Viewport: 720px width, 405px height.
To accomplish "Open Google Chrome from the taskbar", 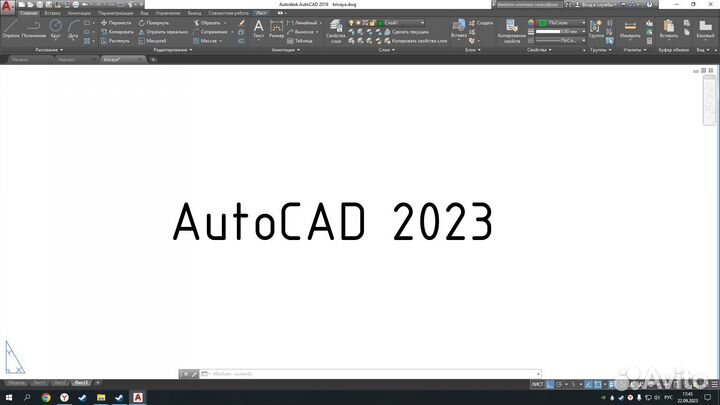I will (x=46, y=397).
